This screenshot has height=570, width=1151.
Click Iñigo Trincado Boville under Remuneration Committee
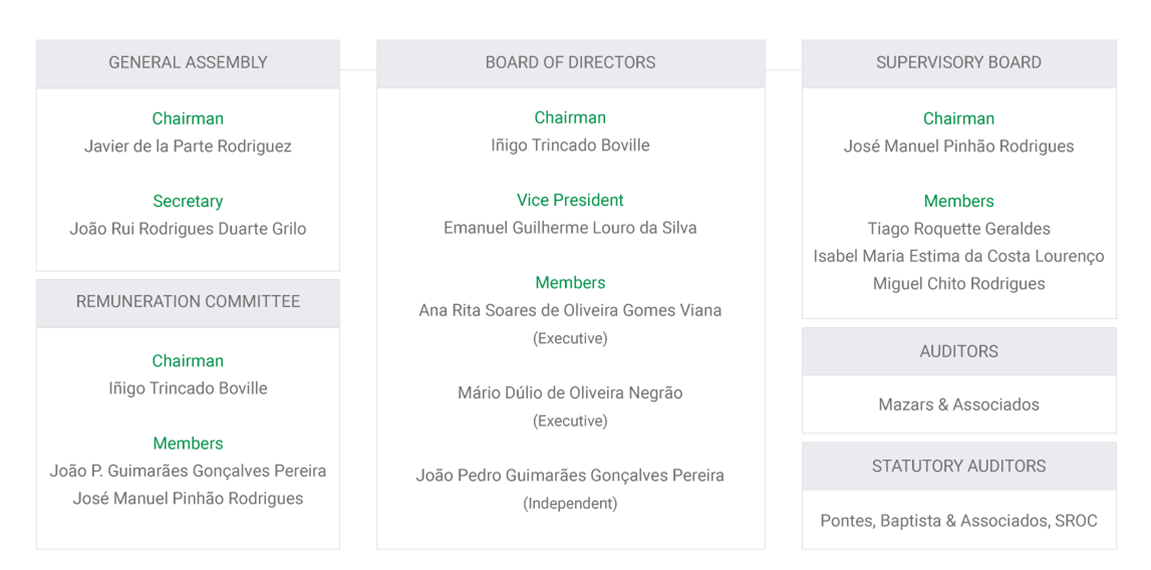pyautogui.click(x=188, y=389)
